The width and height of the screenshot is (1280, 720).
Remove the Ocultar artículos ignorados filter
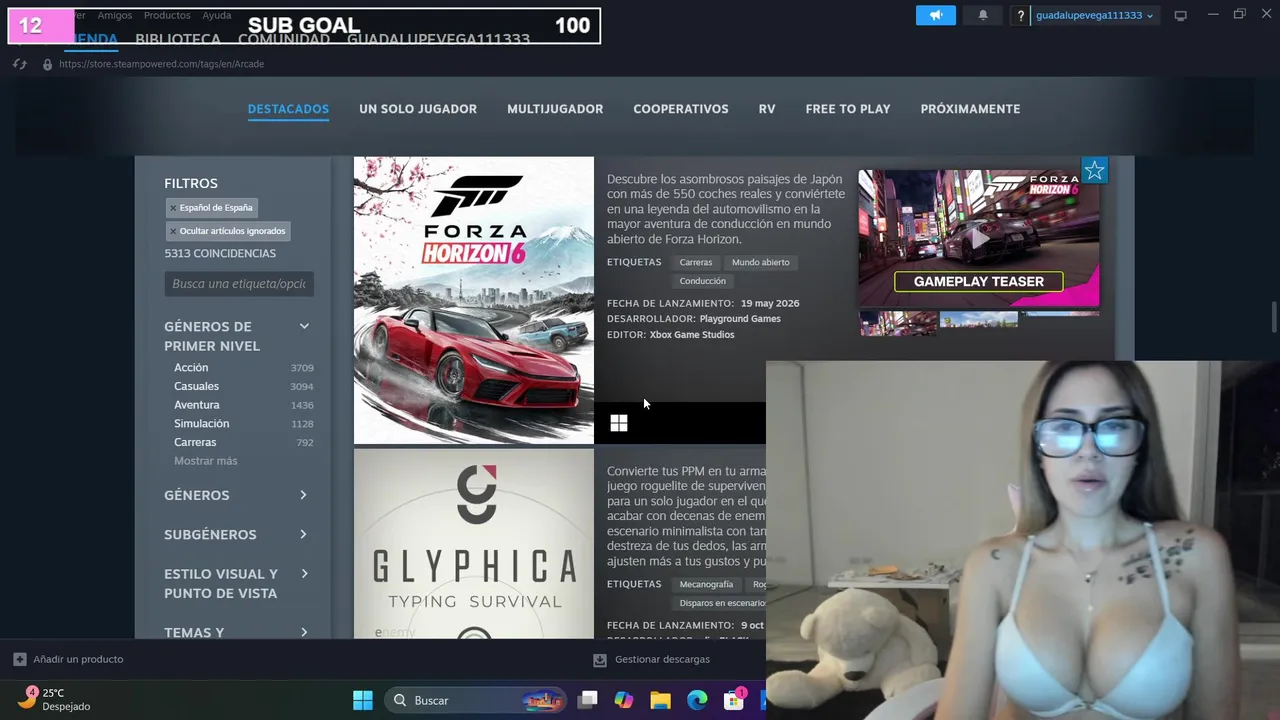[172, 231]
